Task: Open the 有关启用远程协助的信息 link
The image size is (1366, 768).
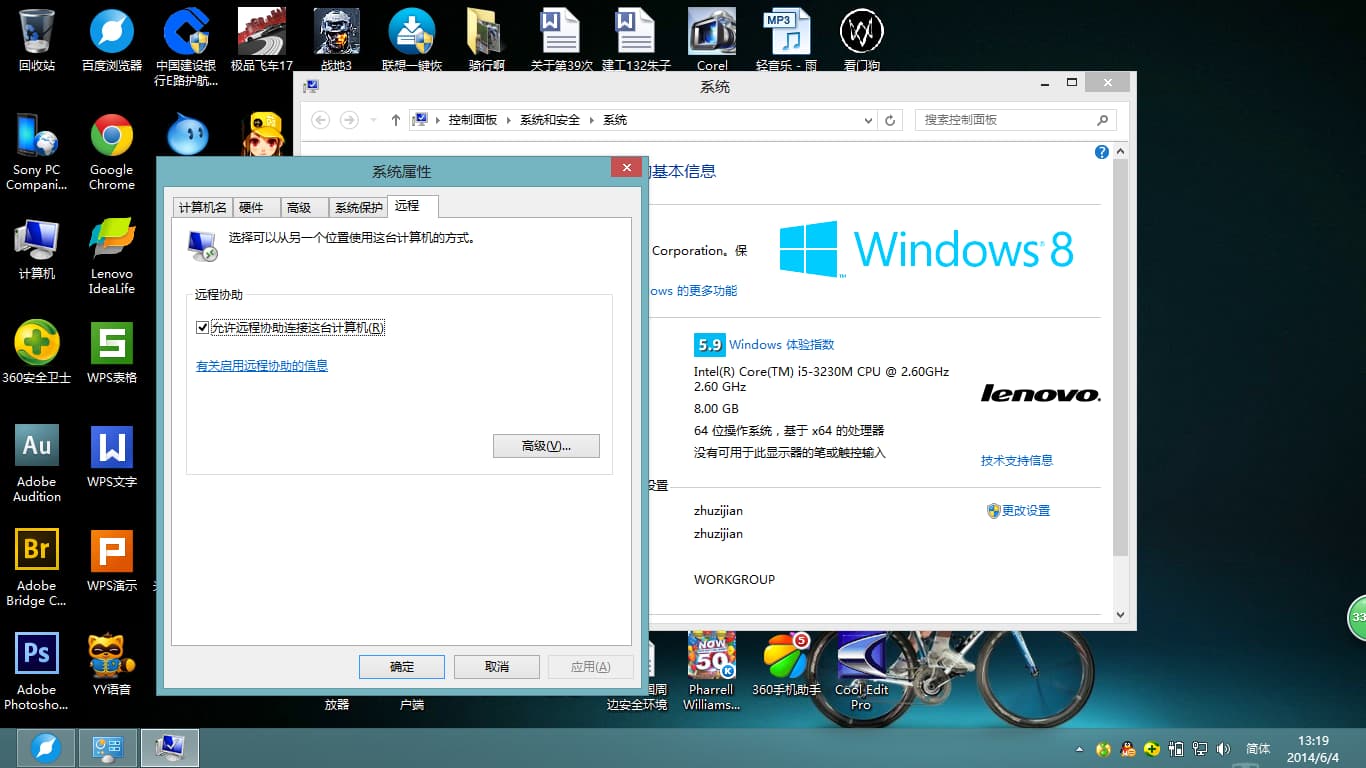Action: coord(262,366)
